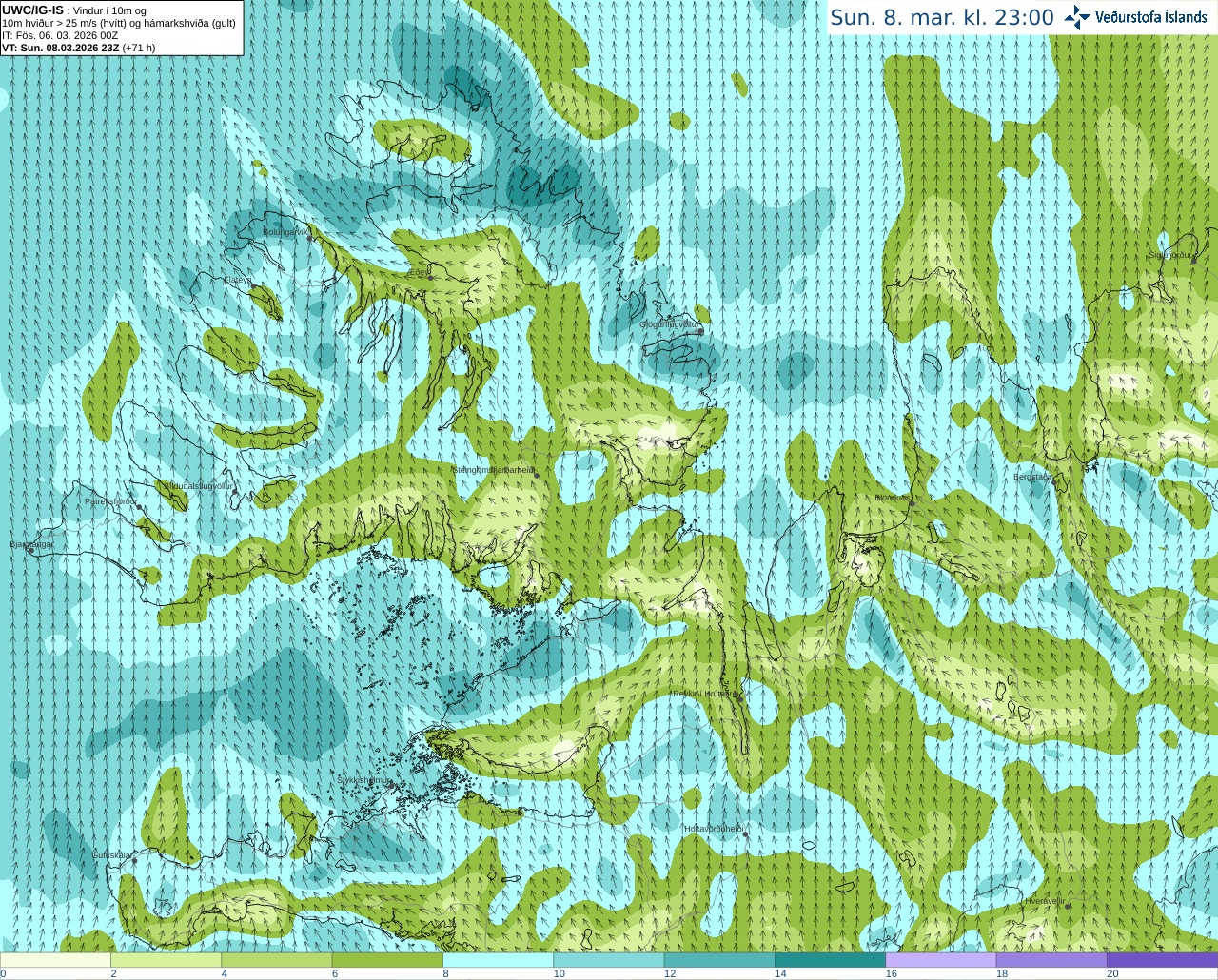The height and width of the screenshot is (980, 1218).
Task: Click the Hveravellir station label
Action: pos(1044,900)
